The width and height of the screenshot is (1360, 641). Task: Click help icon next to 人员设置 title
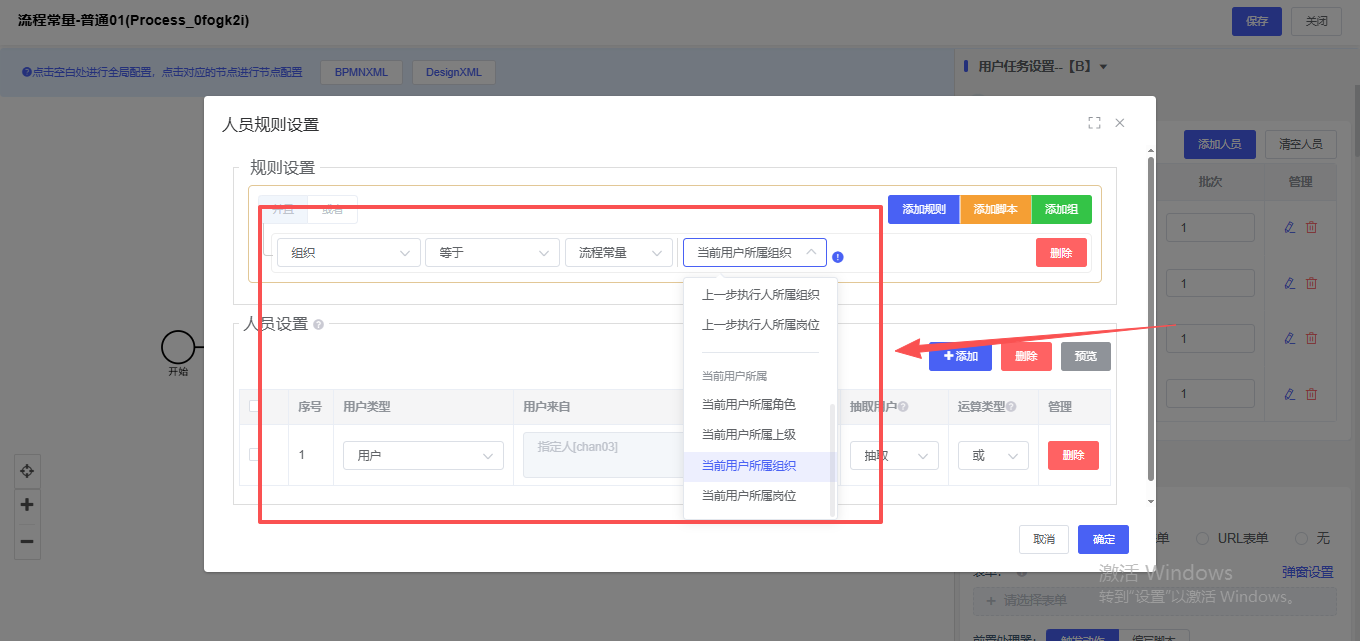318,325
